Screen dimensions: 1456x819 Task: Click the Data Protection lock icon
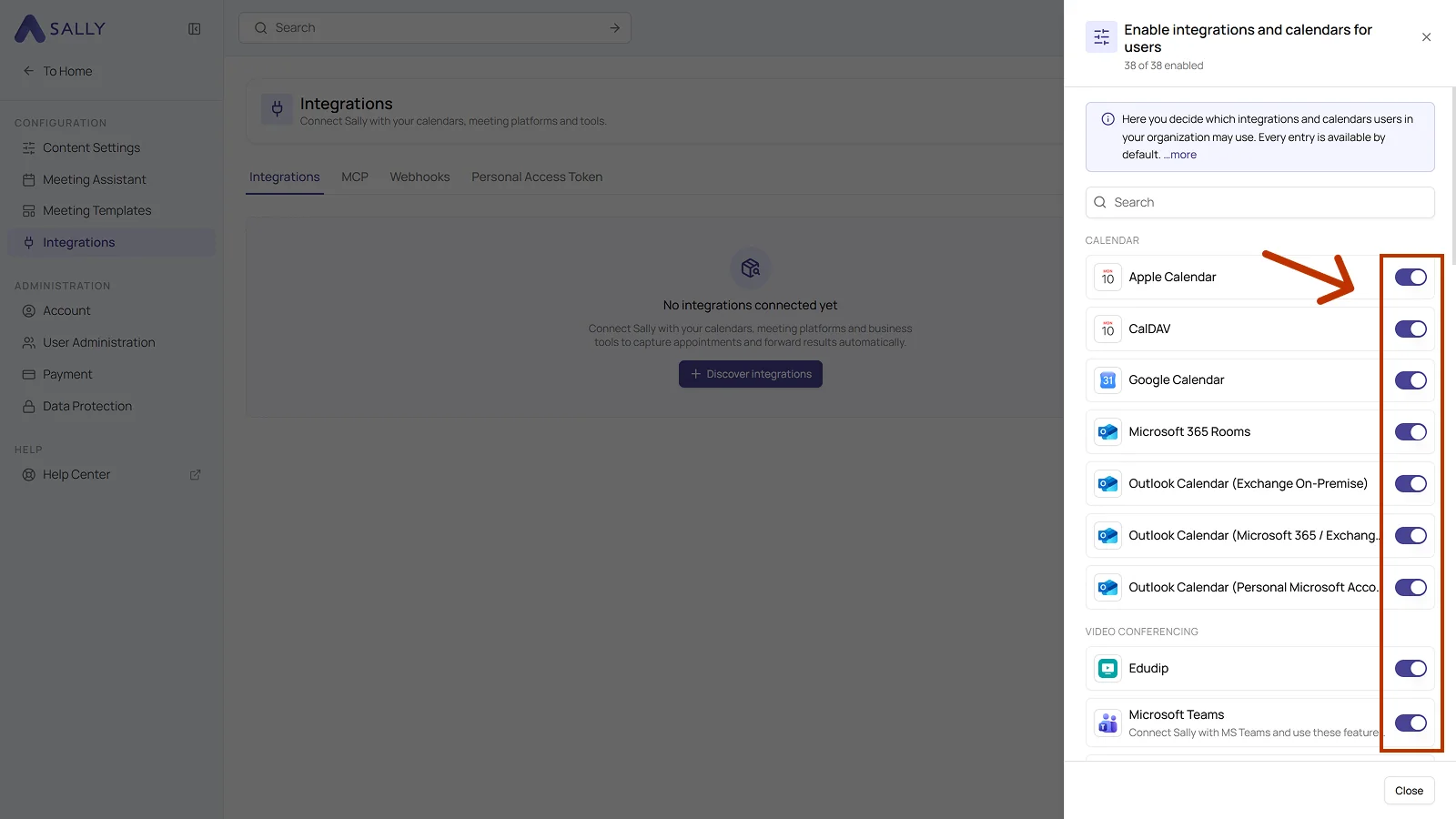pyautogui.click(x=29, y=406)
